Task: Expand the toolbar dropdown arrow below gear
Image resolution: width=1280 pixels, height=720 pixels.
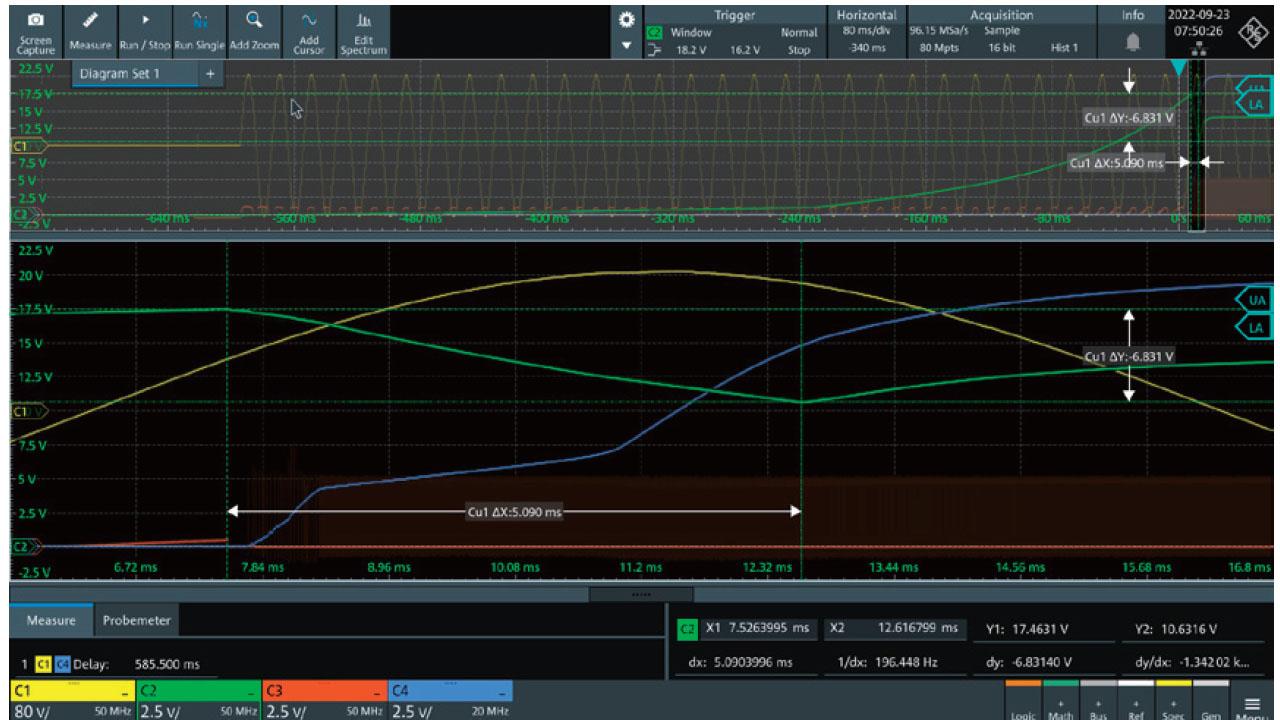Action: [x=628, y=46]
